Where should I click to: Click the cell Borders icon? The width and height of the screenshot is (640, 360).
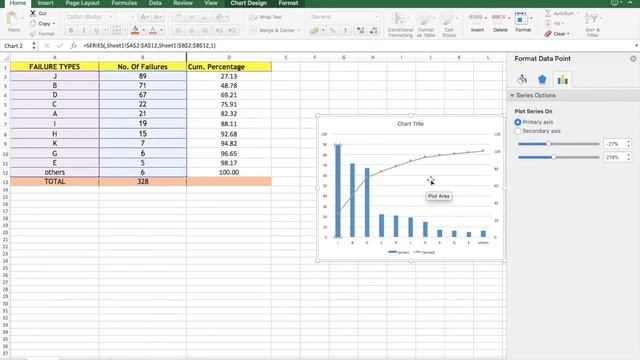116,30
